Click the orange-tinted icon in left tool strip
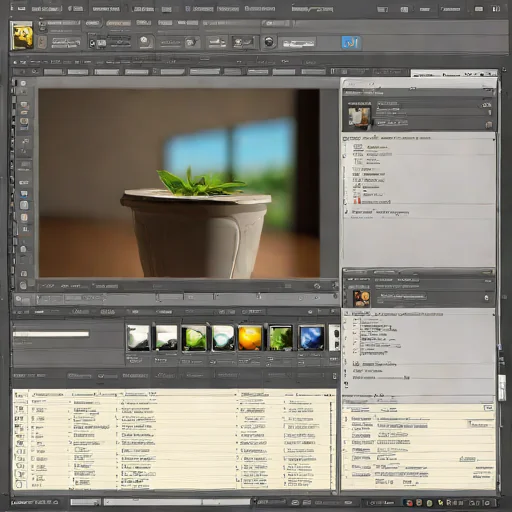512x512 pixels. tap(24, 217)
